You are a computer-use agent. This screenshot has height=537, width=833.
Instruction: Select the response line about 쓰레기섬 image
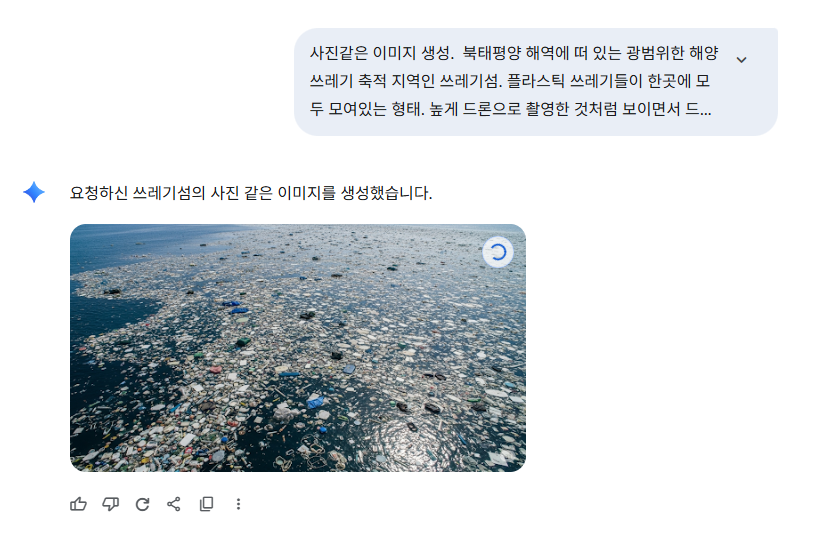tap(251, 193)
